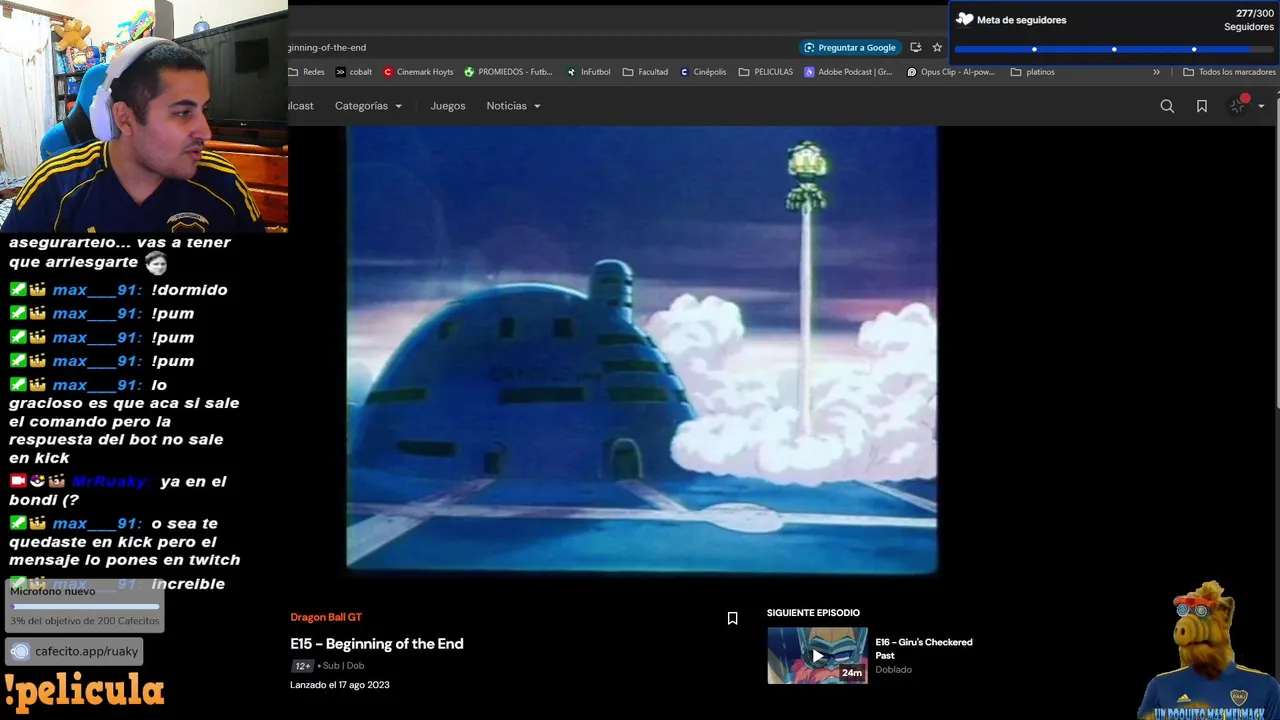Open the PROMIEDOS bookmark

pyautogui.click(x=508, y=72)
